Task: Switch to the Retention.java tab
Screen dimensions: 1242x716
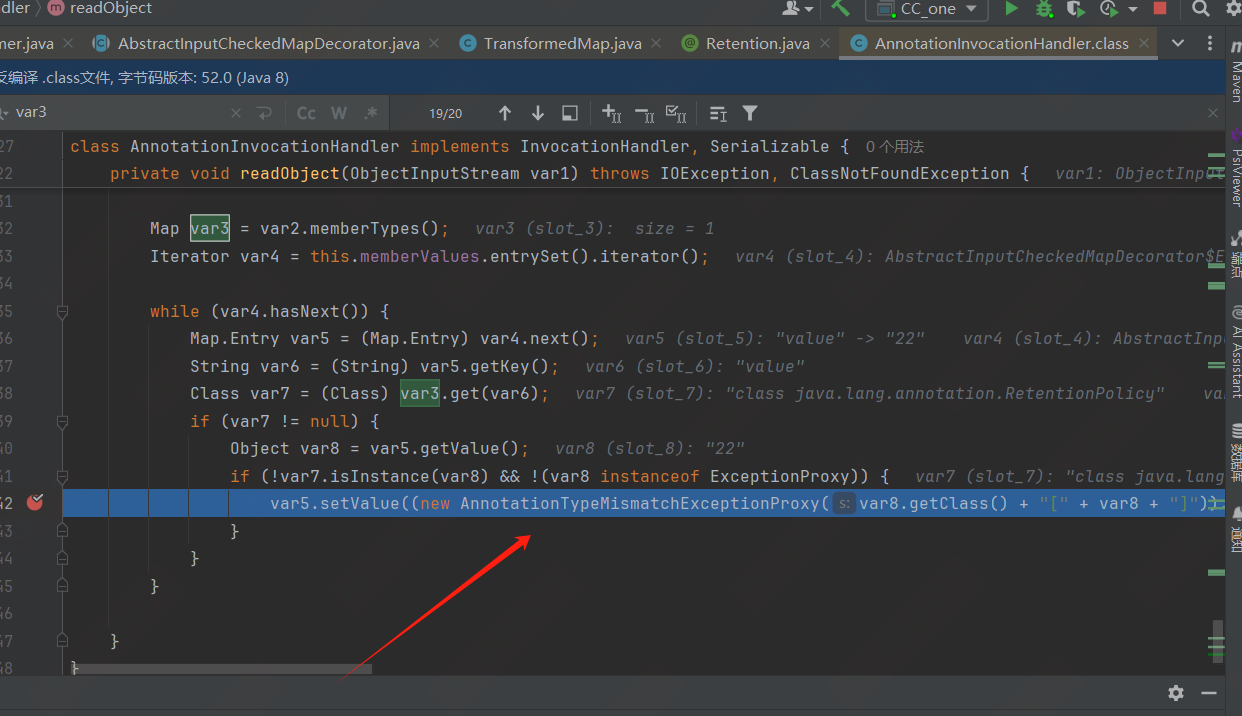Action: 757,43
